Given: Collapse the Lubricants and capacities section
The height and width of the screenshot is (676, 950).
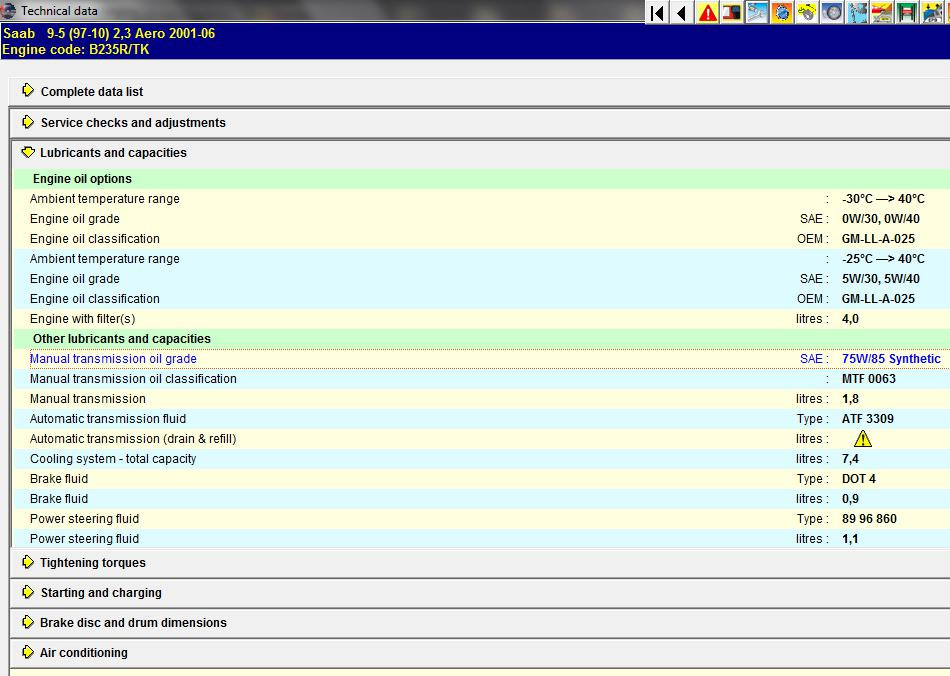Looking at the screenshot, I should 28,153.
